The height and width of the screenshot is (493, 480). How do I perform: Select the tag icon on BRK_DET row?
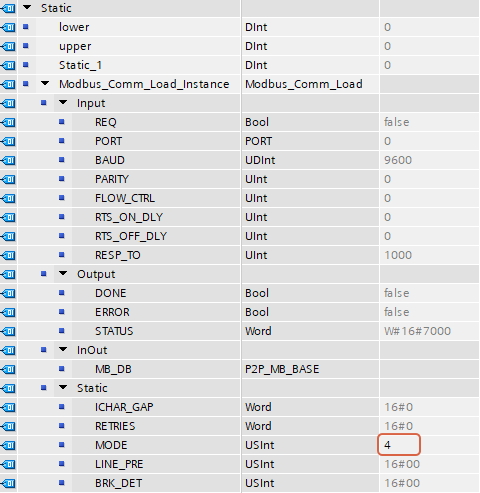coord(8,483)
